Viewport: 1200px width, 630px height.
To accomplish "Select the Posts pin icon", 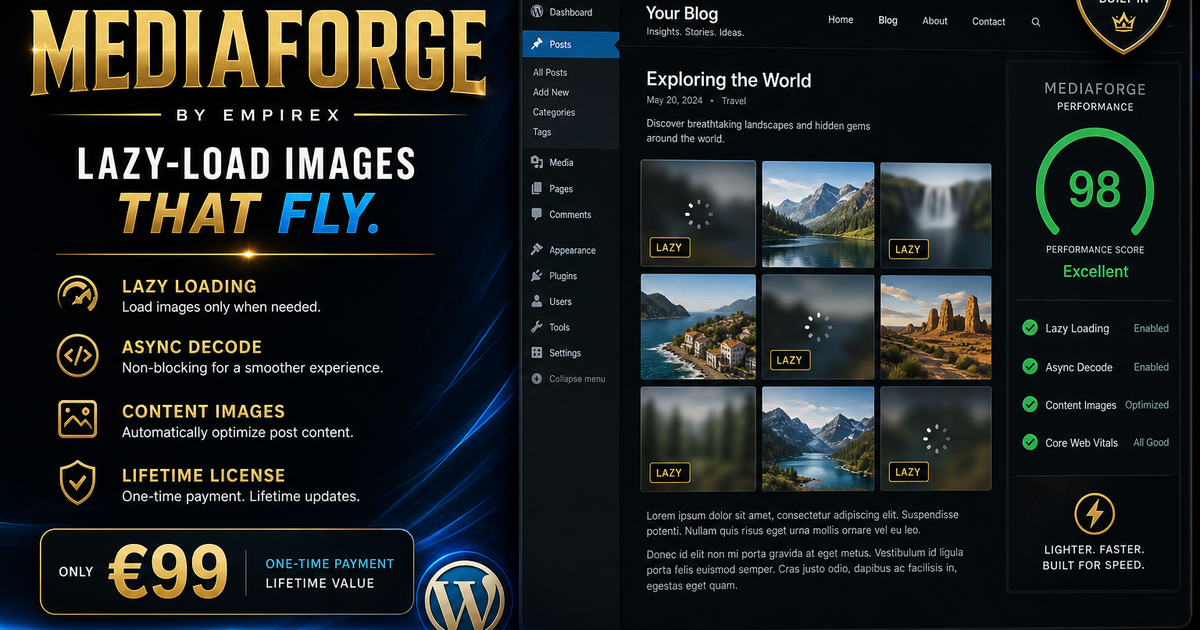I will point(537,44).
